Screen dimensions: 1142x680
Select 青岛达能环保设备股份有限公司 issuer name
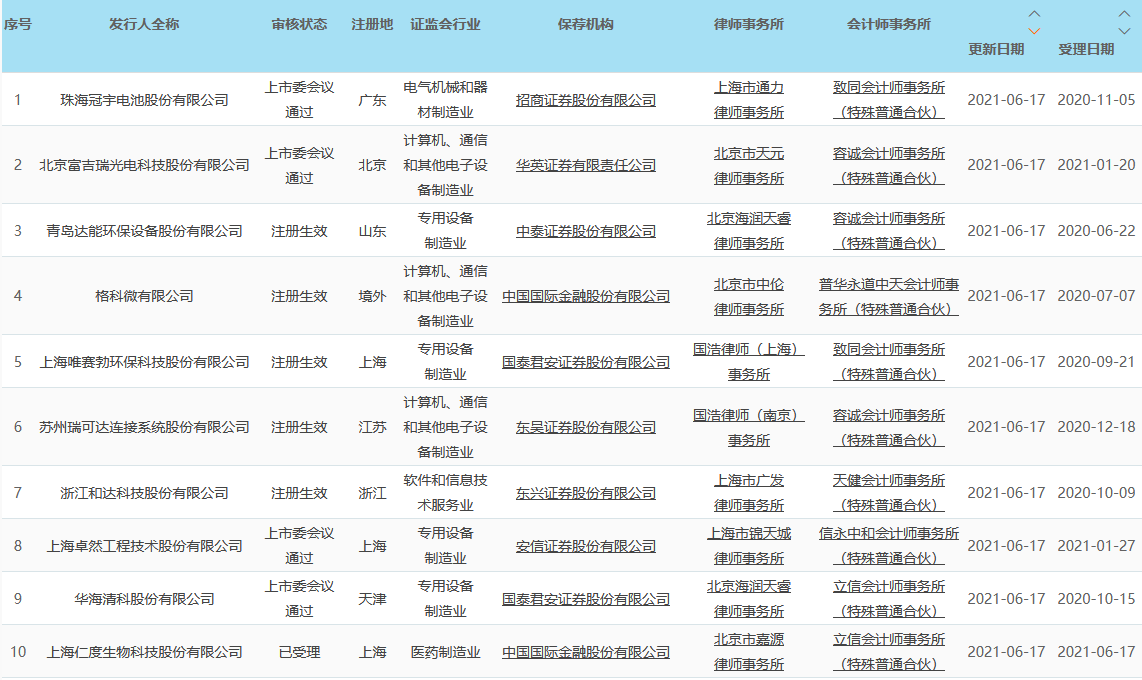(144, 232)
